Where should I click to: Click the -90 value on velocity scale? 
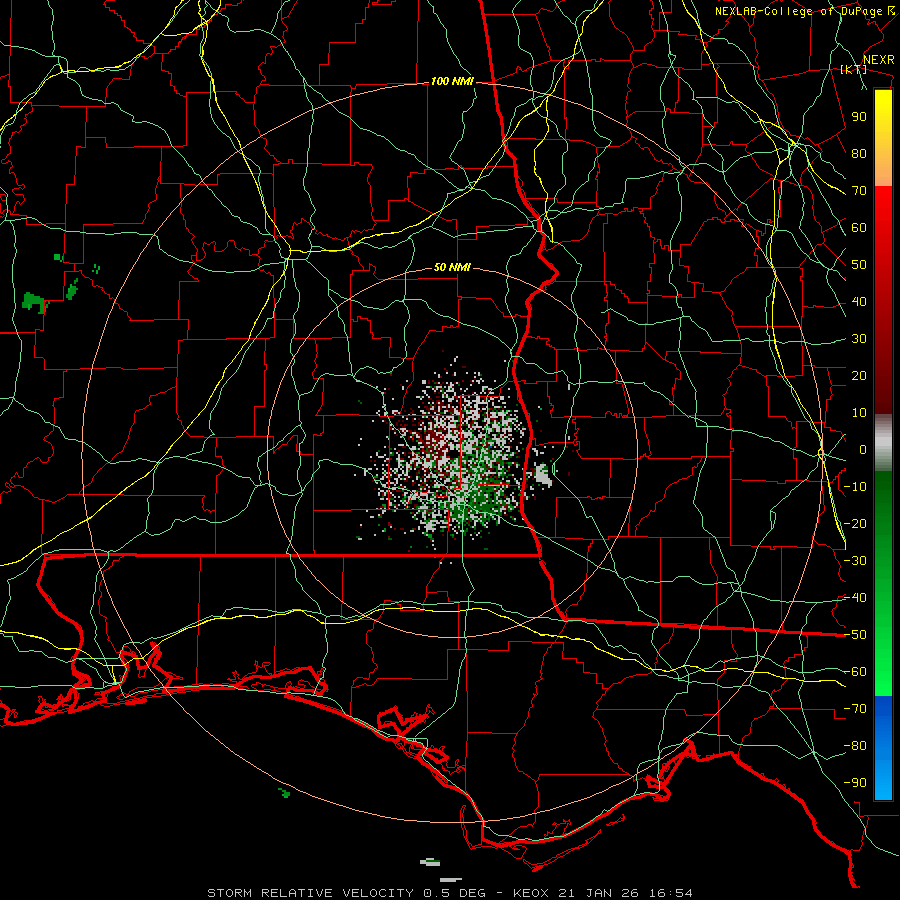click(x=855, y=783)
